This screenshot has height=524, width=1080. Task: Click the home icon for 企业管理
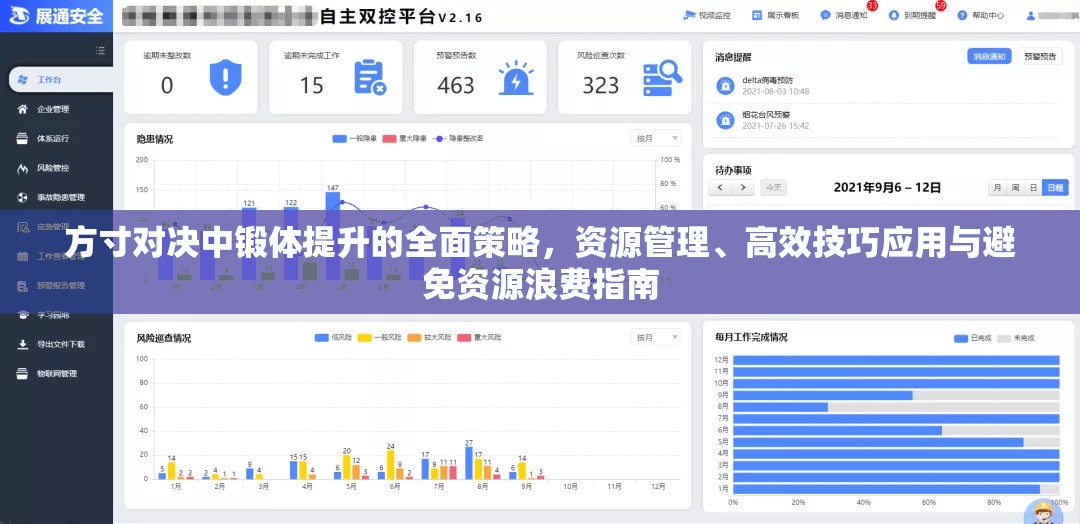coord(23,109)
